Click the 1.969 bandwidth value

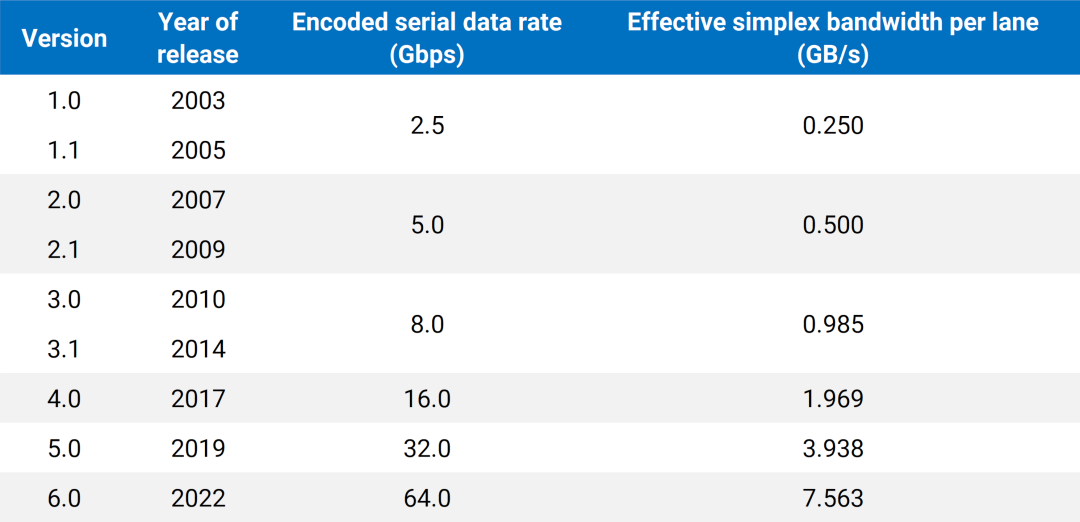coord(833,399)
